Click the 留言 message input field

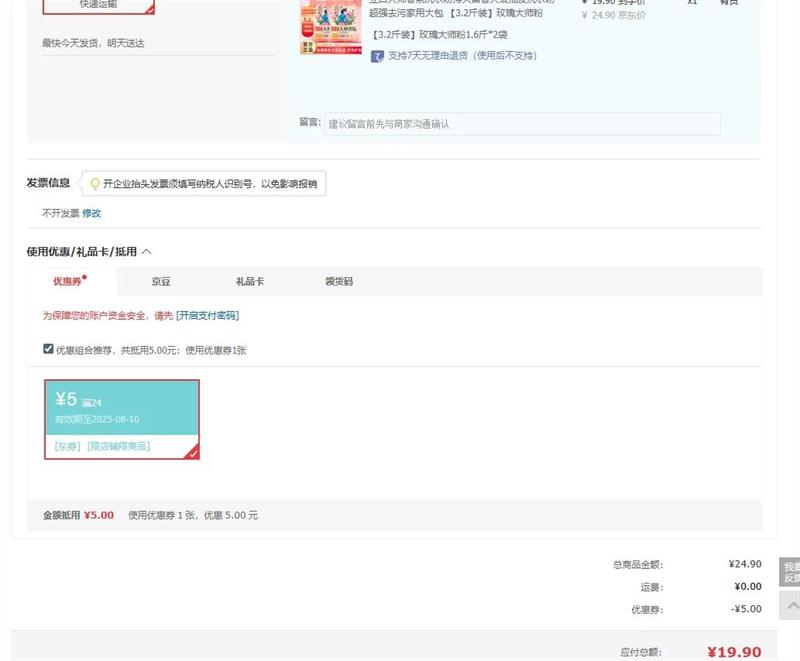coord(521,124)
